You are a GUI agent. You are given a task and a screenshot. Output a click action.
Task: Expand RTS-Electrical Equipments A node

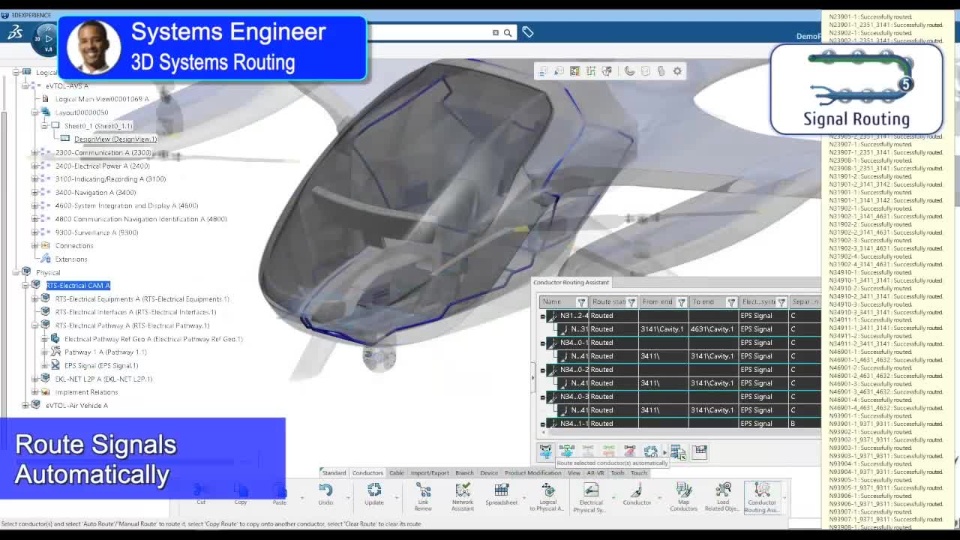pyautogui.click(x=35, y=299)
